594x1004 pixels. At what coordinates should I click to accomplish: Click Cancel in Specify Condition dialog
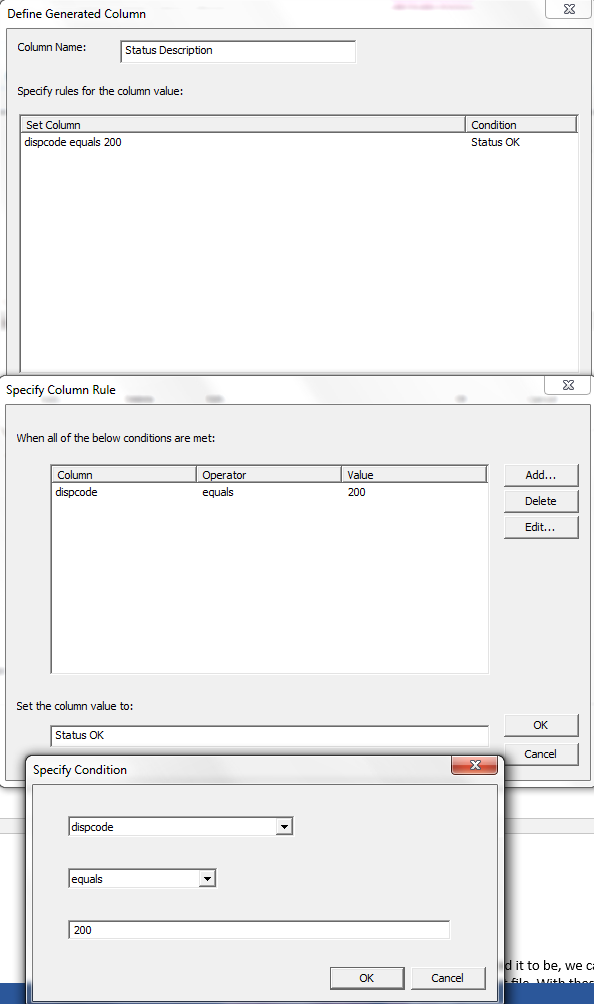click(x=447, y=978)
